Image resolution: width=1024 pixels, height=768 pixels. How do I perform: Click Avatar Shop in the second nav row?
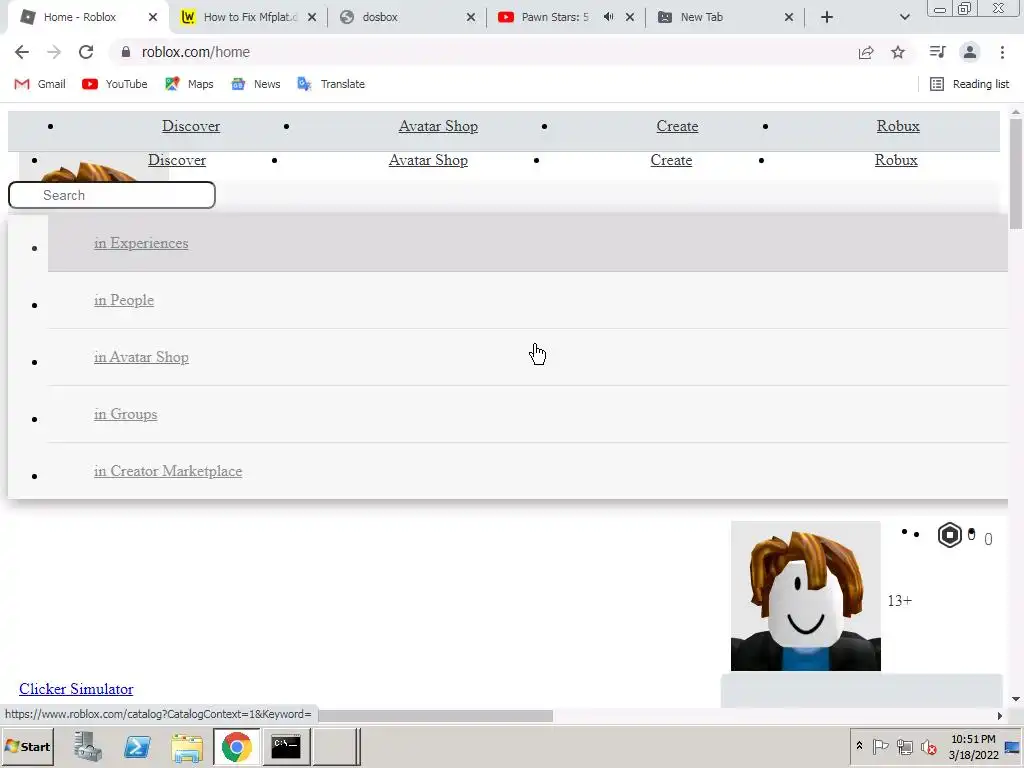tap(428, 160)
